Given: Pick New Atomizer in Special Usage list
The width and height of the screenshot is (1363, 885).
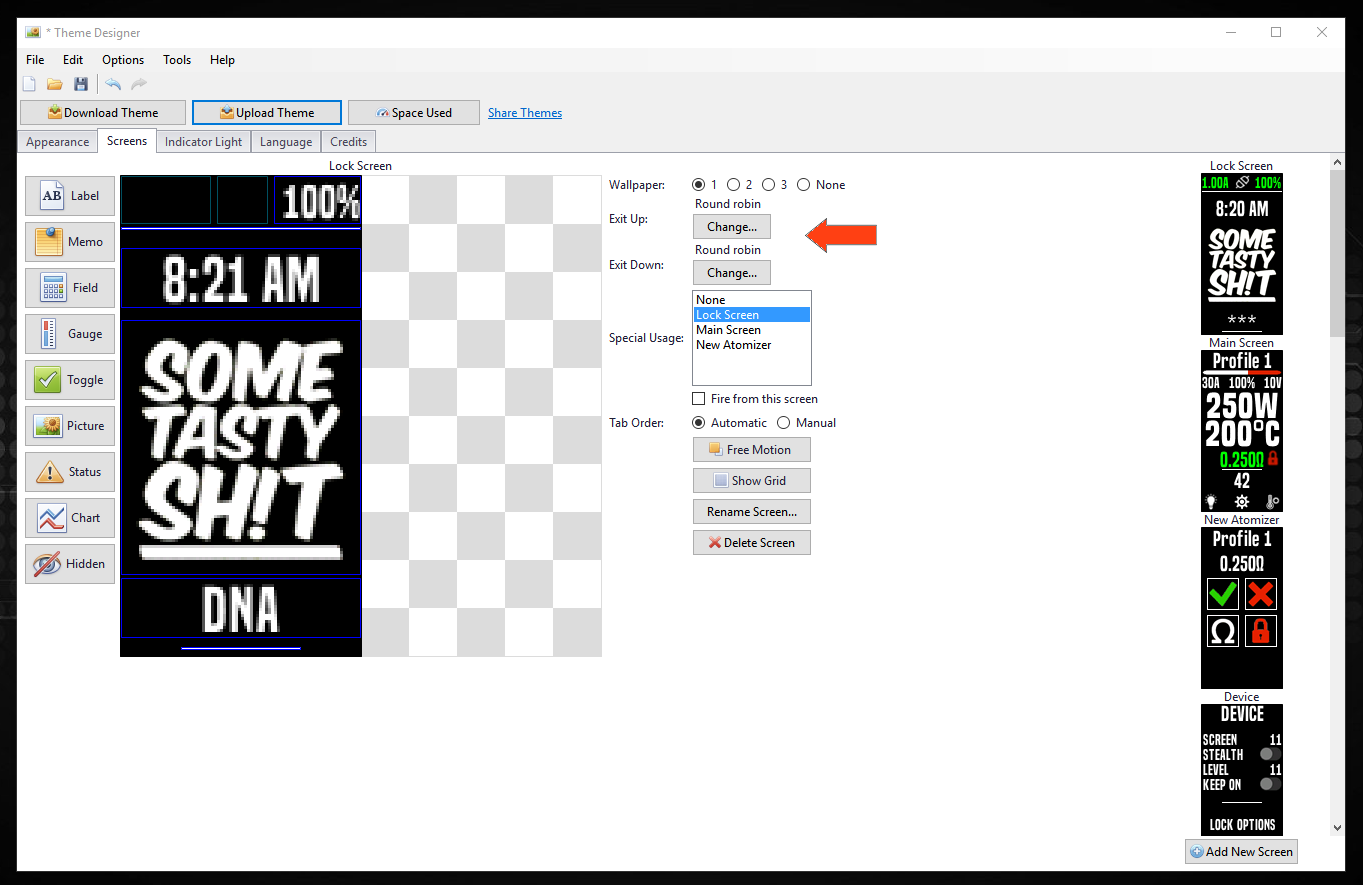Looking at the screenshot, I should 733,345.
